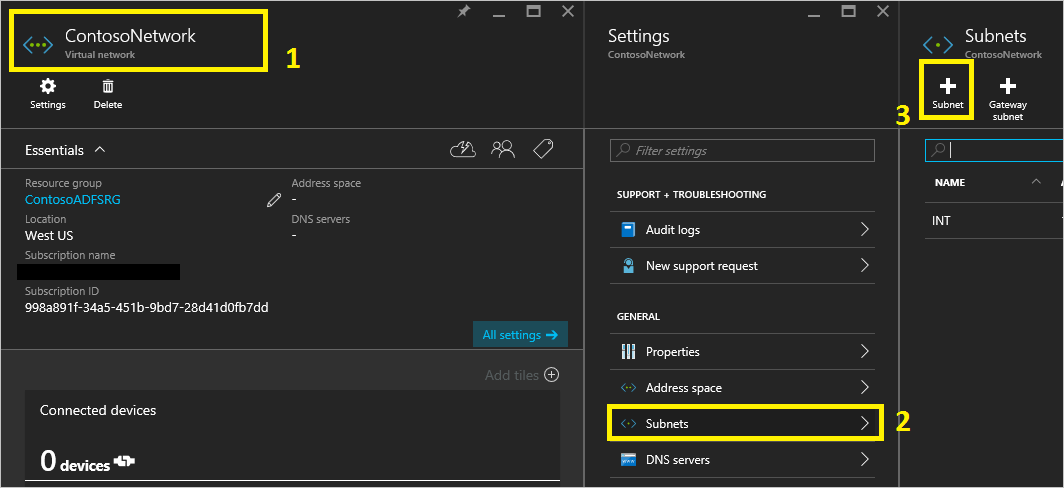Open New support request
The image size is (1064, 488).
point(742,266)
